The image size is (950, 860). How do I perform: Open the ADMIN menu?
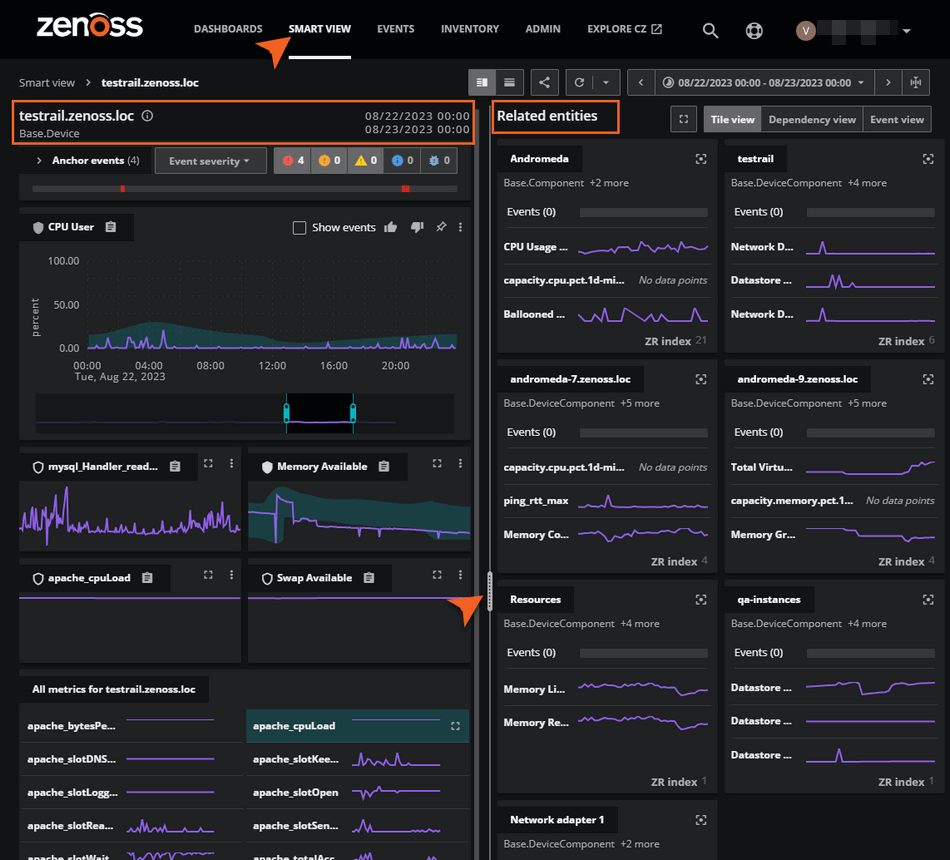(543, 29)
